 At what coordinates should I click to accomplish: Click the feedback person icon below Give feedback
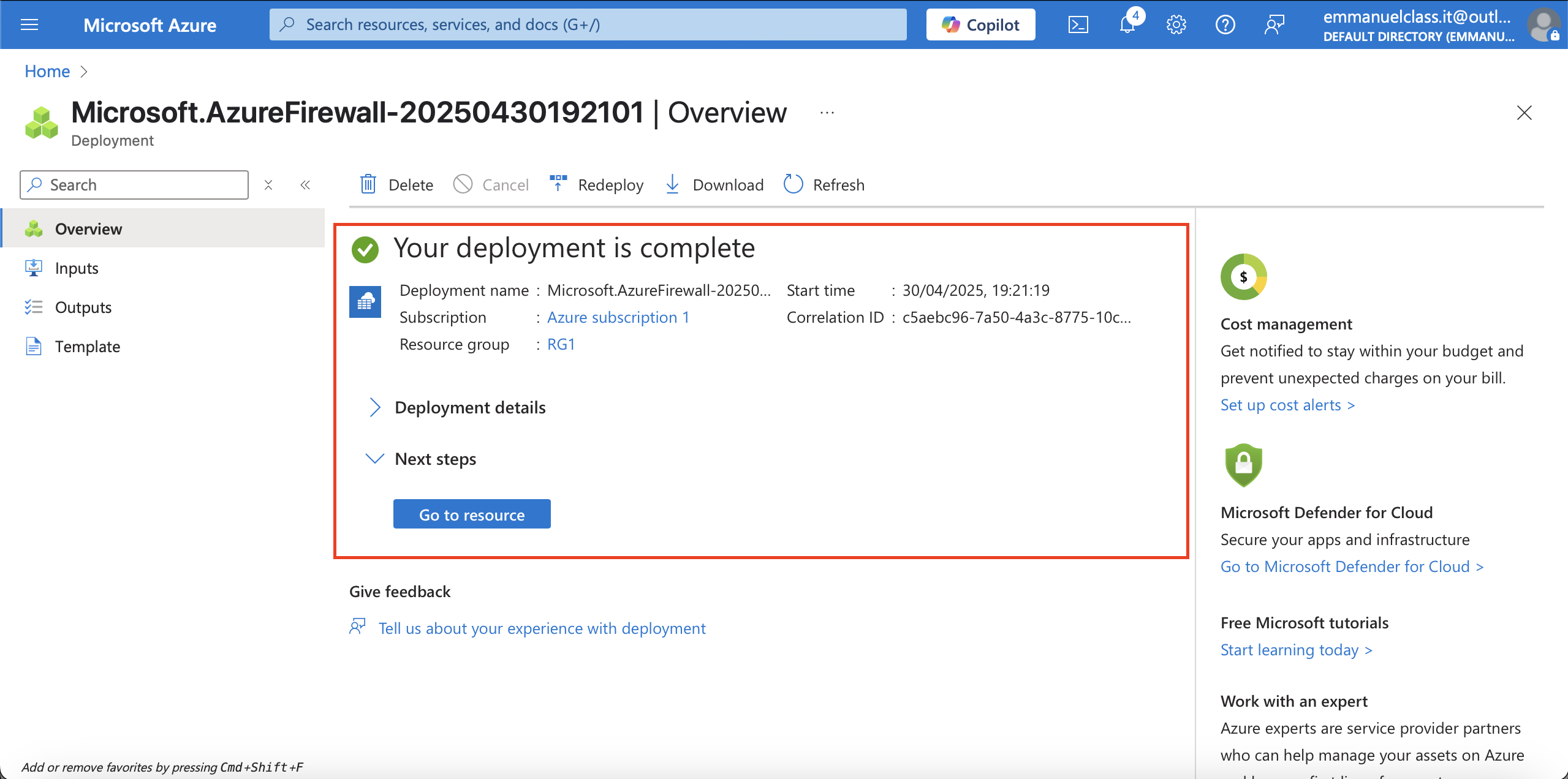coord(358,627)
